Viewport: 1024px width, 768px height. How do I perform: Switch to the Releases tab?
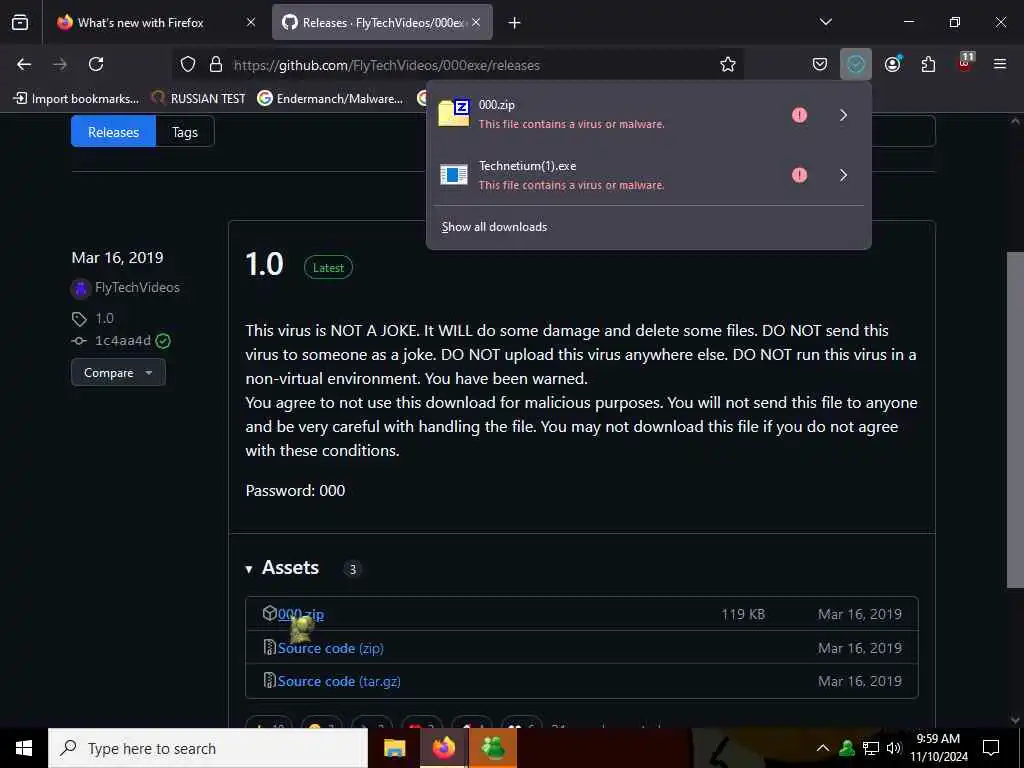click(113, 132)
